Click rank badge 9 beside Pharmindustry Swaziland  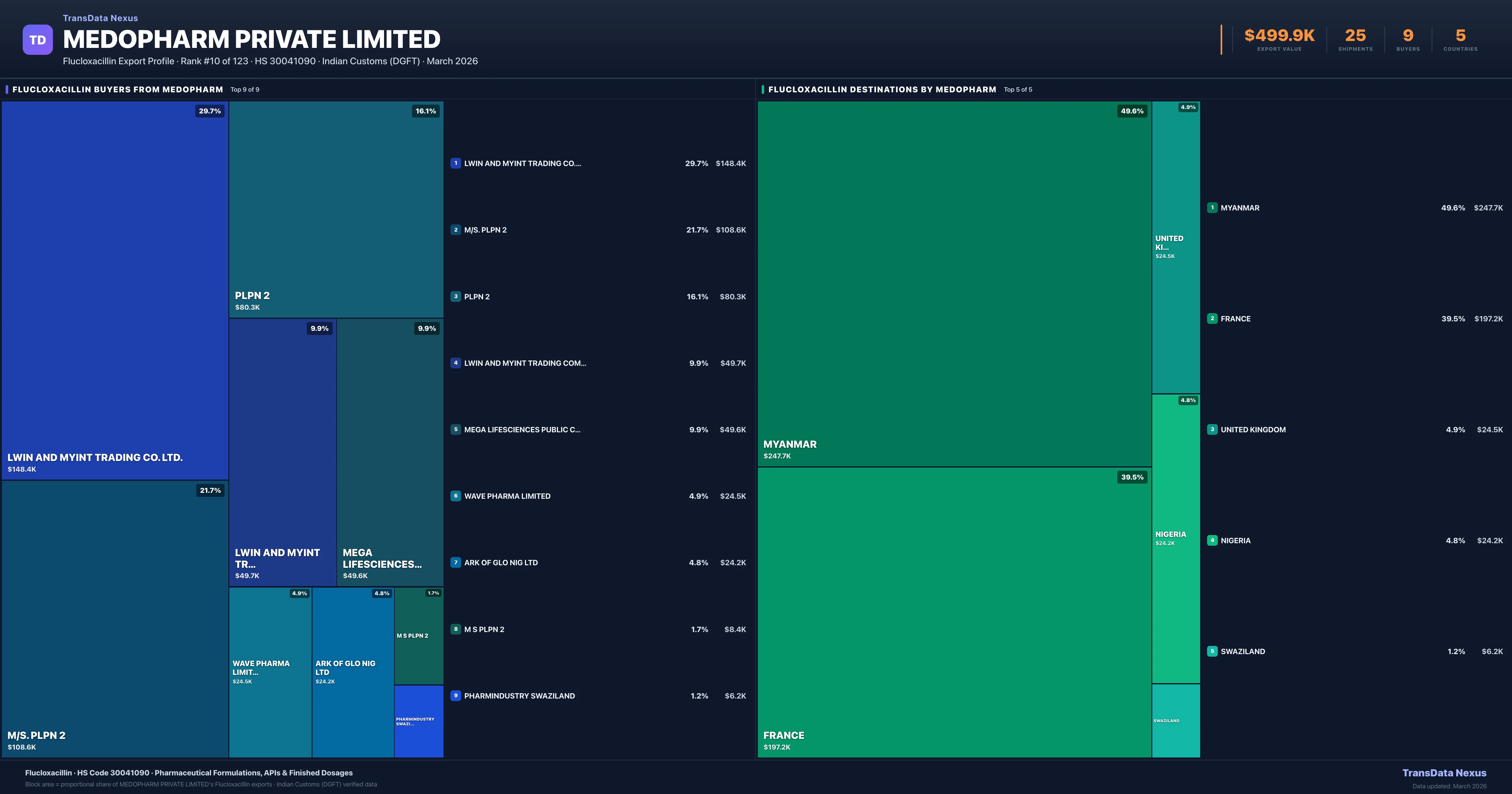pos(455,695)
